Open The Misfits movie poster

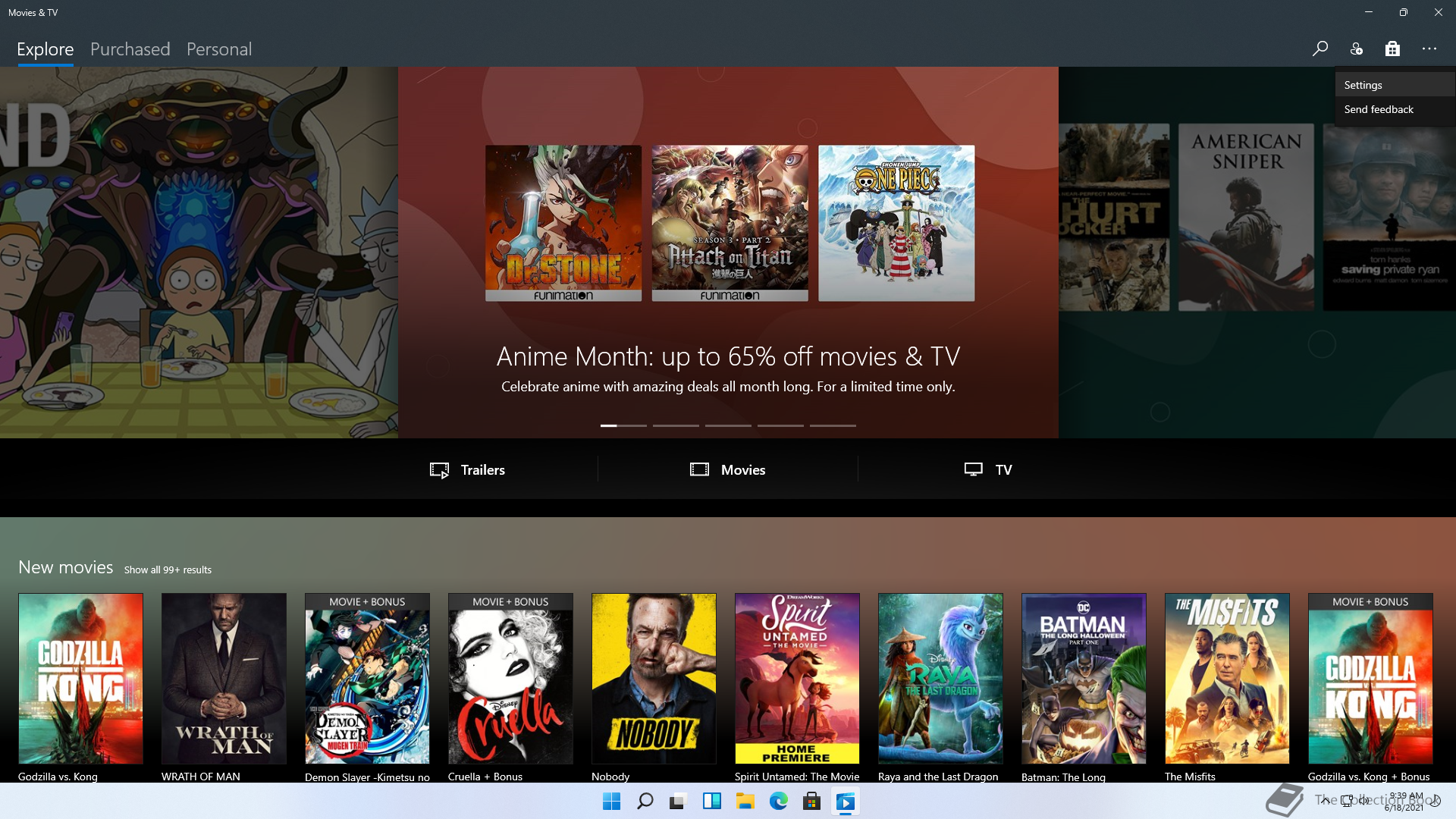[1227, 678]
